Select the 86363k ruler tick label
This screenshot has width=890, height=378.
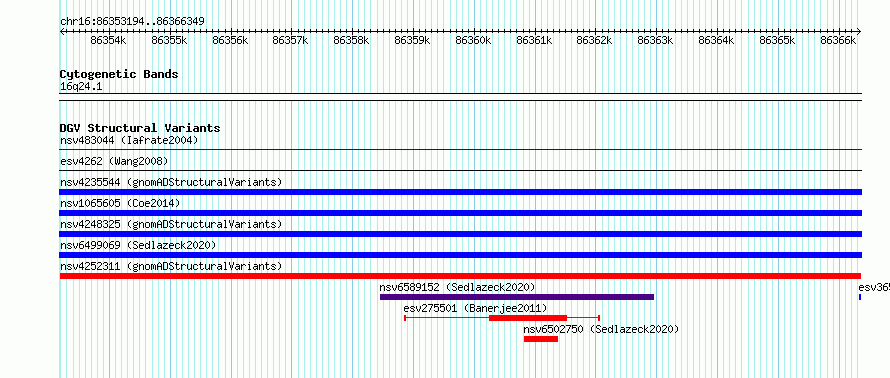click(655, 40)
